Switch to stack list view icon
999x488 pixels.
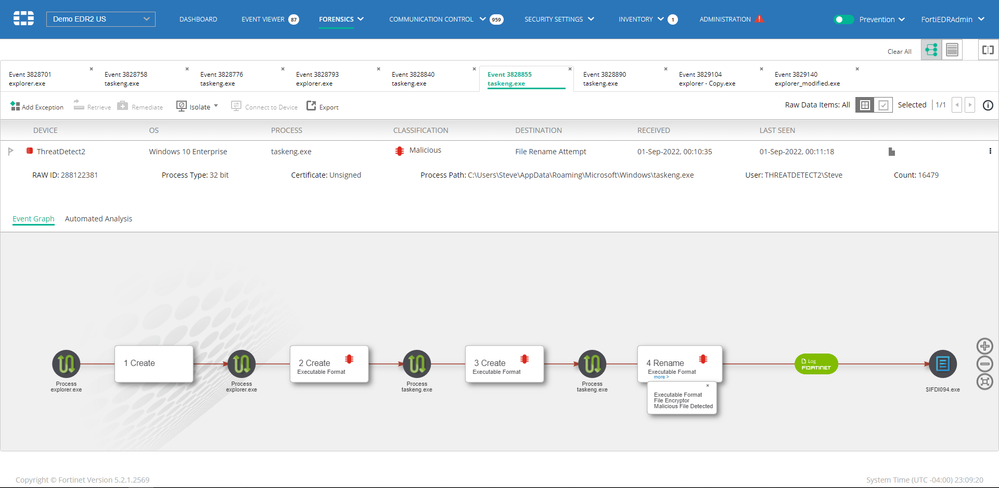(x=952, y=50)
